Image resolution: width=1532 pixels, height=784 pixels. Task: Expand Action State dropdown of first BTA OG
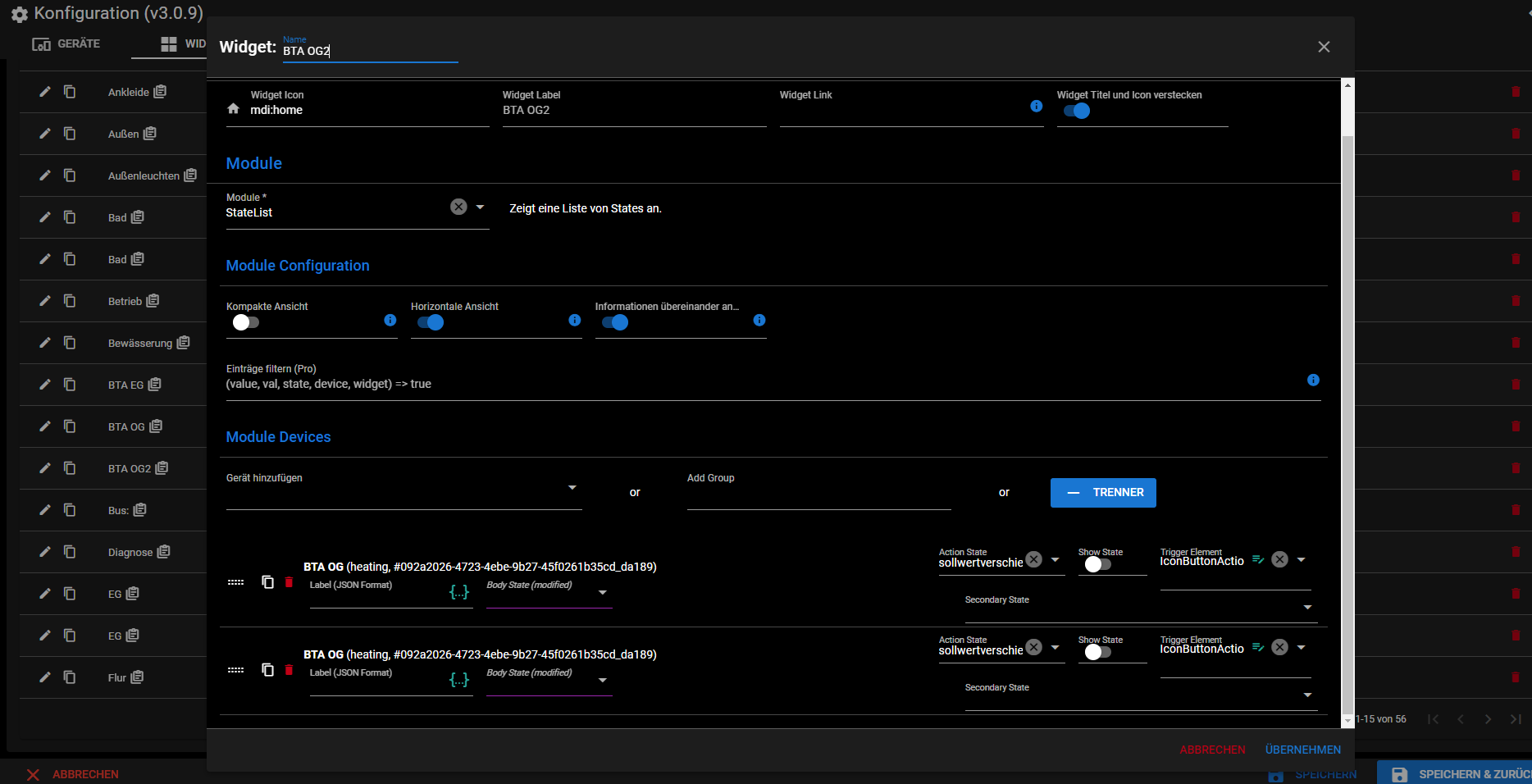[1056, 559]
